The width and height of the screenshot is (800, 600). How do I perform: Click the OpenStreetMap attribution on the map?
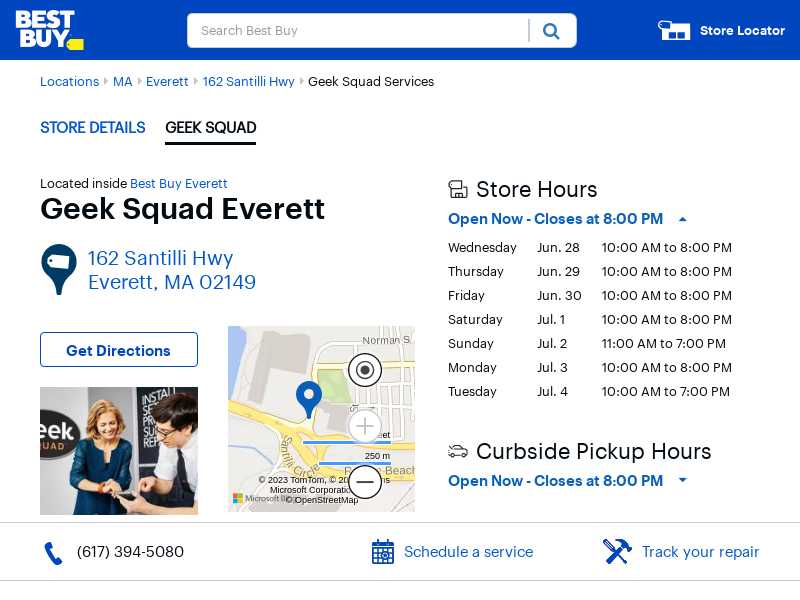[322, 500]
